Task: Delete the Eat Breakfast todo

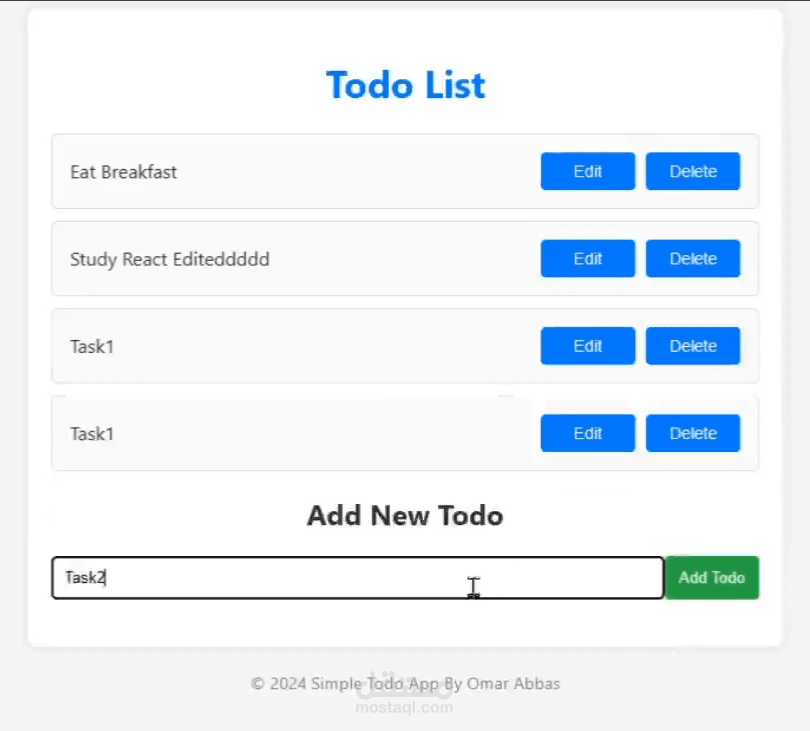Action: (692, 171)
